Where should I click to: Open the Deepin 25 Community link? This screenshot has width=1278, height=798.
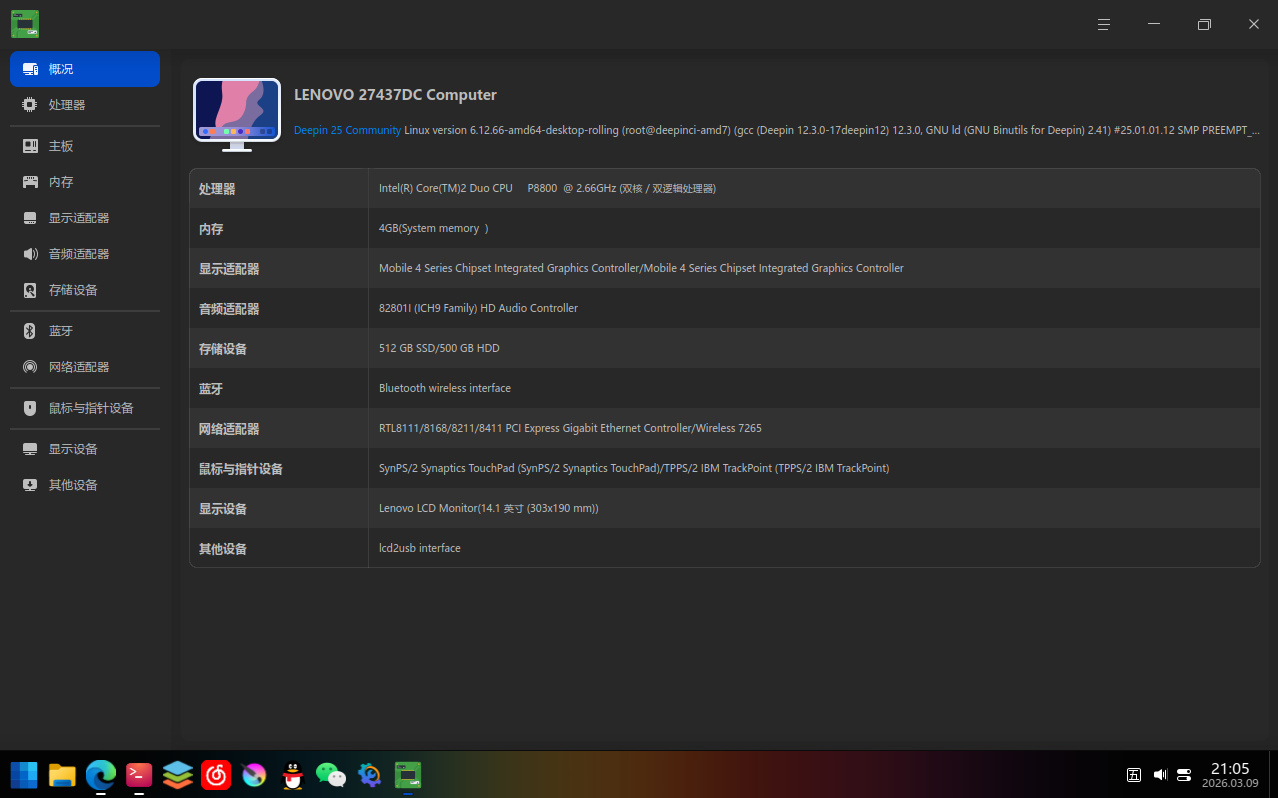tap(347, 130)
